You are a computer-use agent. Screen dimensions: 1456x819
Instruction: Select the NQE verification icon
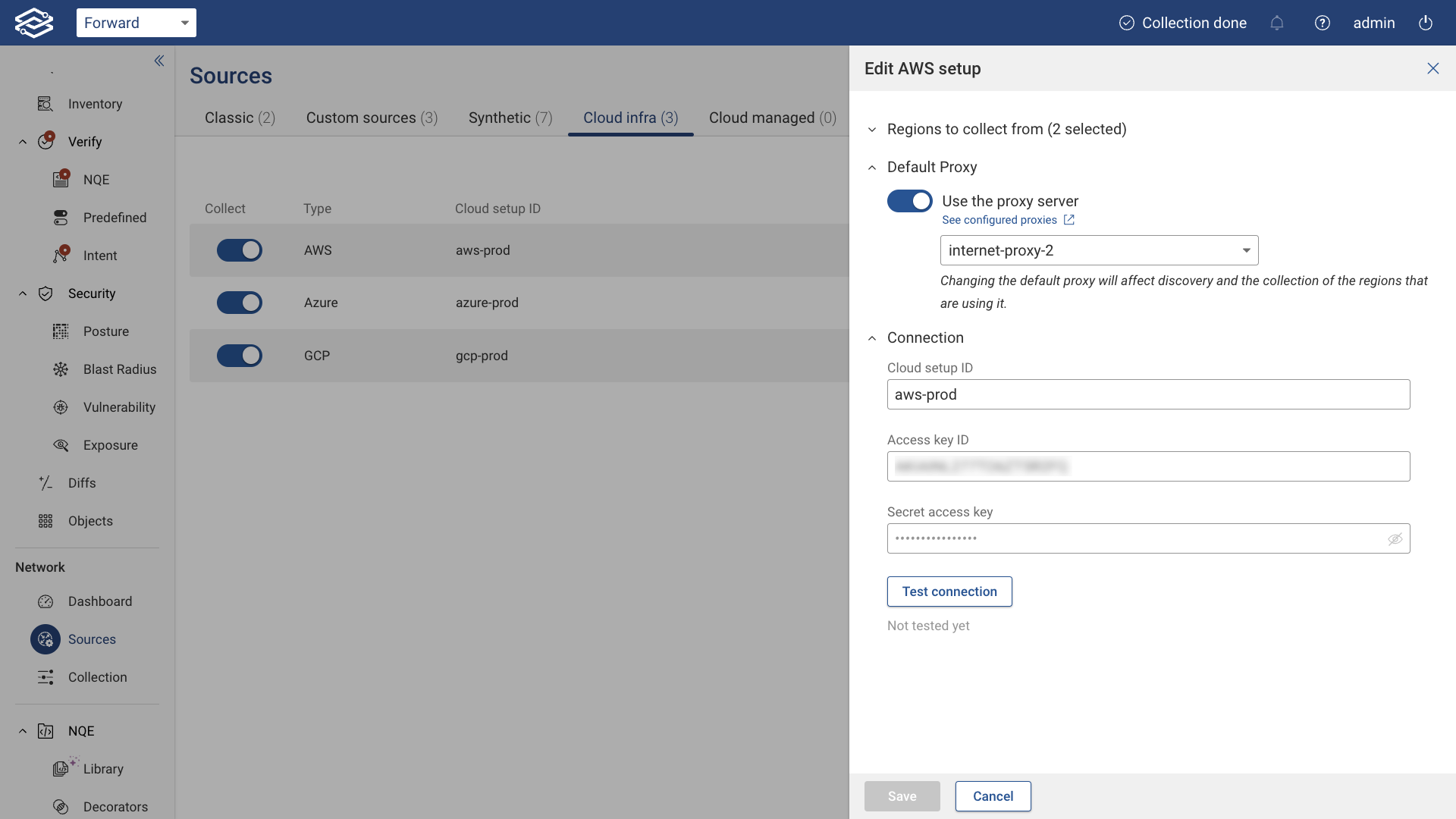coord(61,179)
